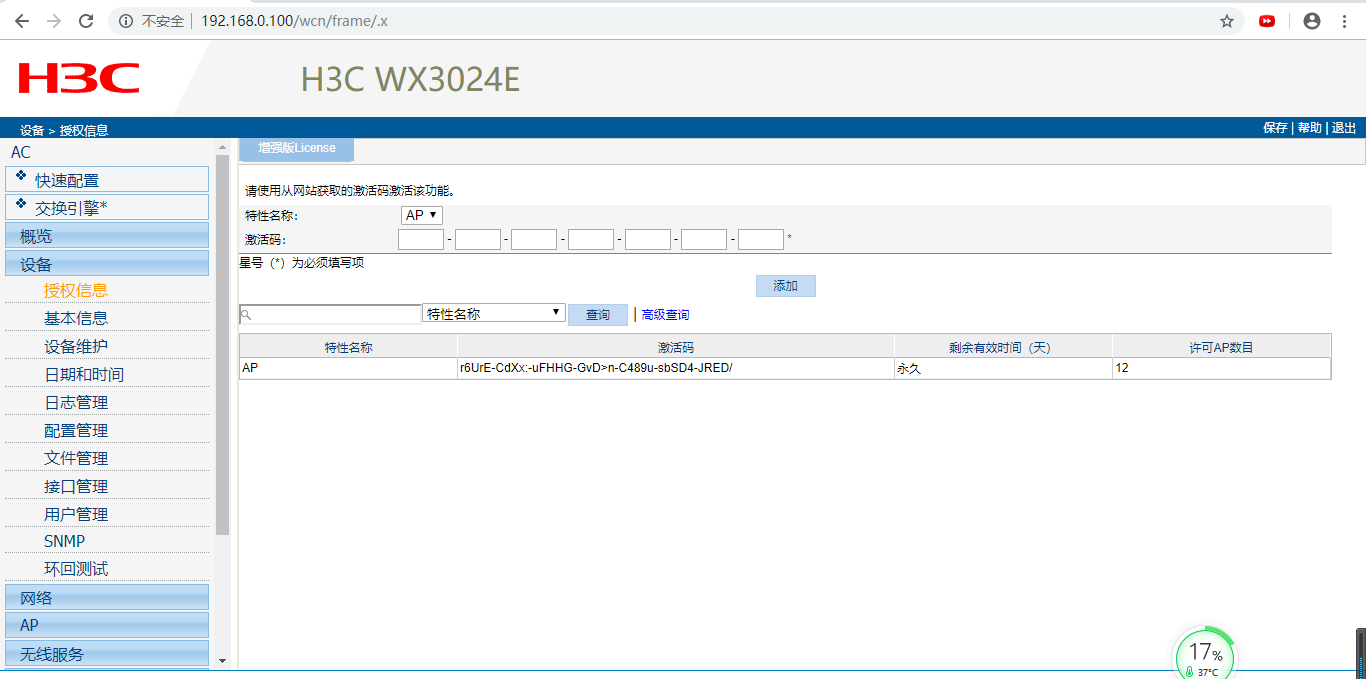This screenshot has width=1366, height=679.
Task: Click the browser forward arrow
Action: coord(54,21)
